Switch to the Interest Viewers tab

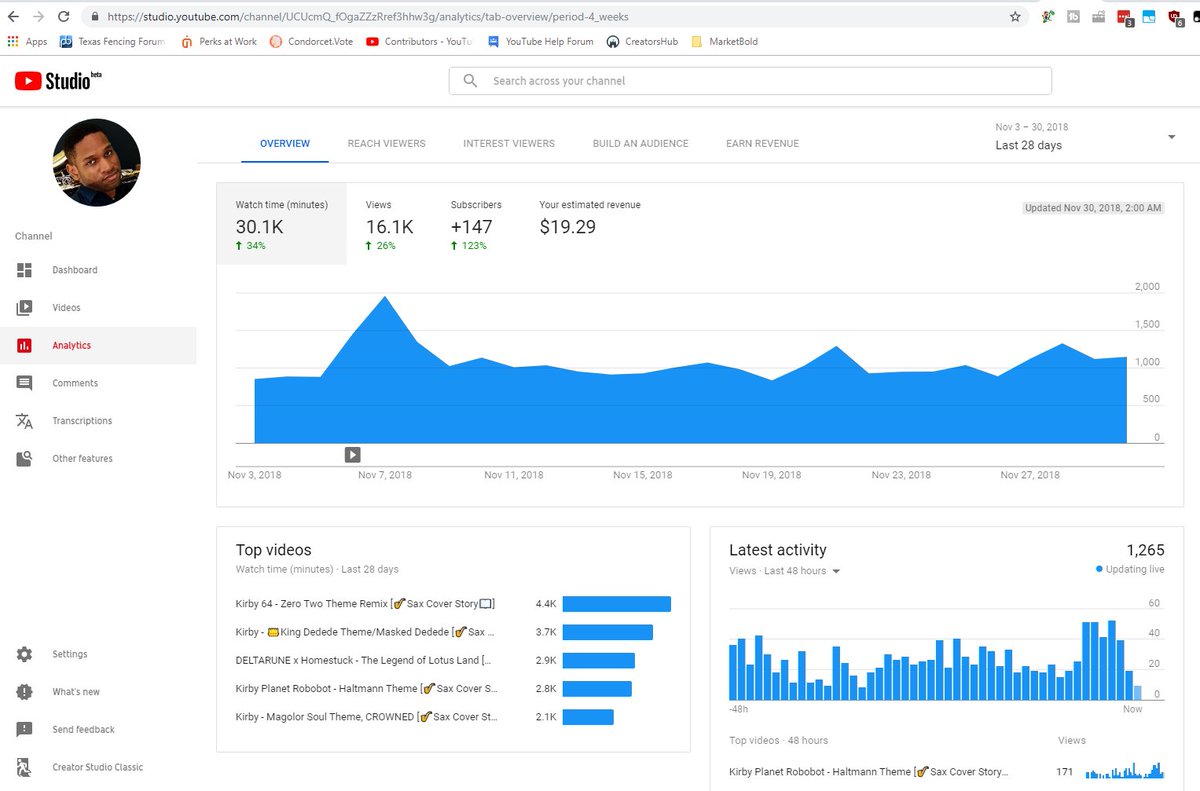pyautogui.click(x=509, y=144)
